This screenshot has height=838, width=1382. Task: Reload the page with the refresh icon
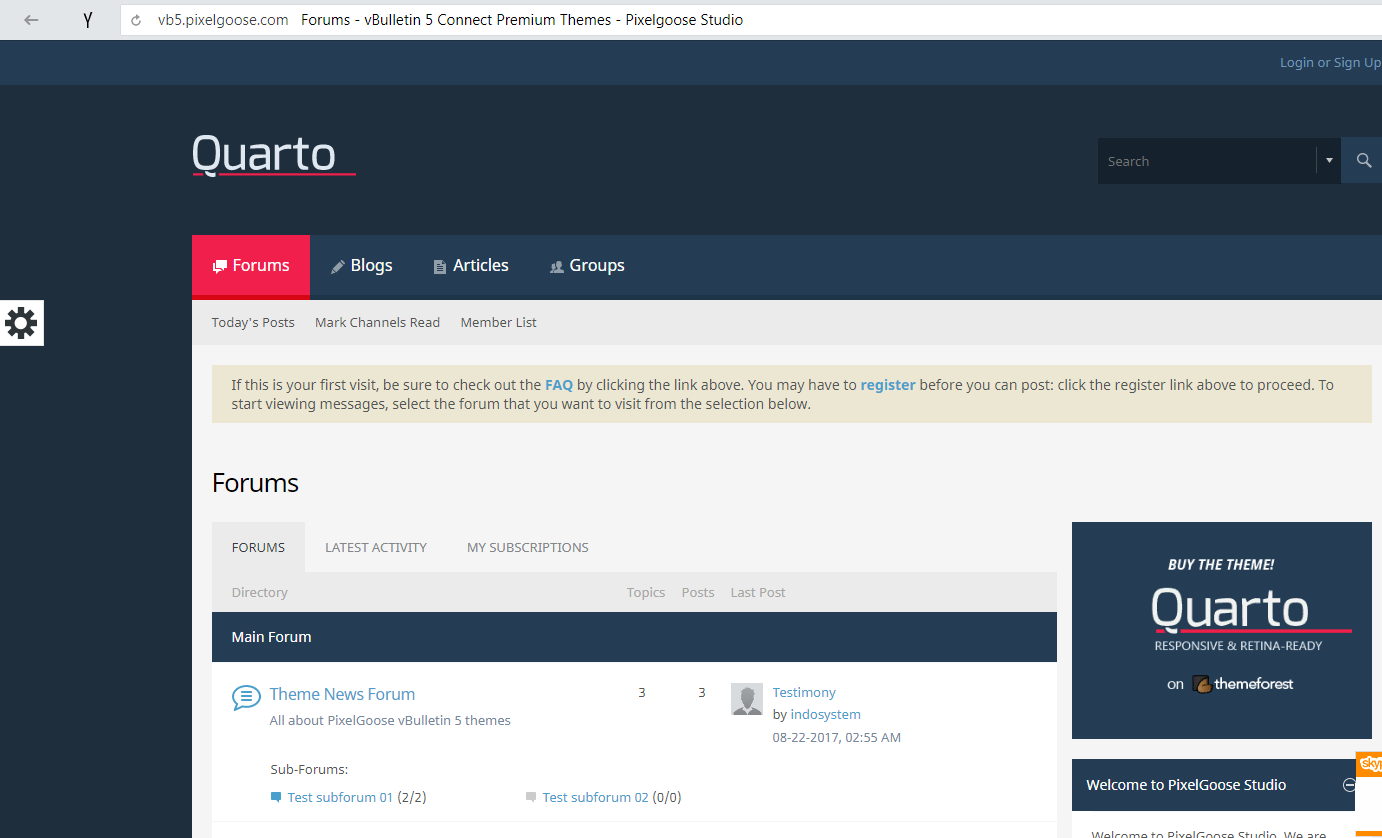136,20
